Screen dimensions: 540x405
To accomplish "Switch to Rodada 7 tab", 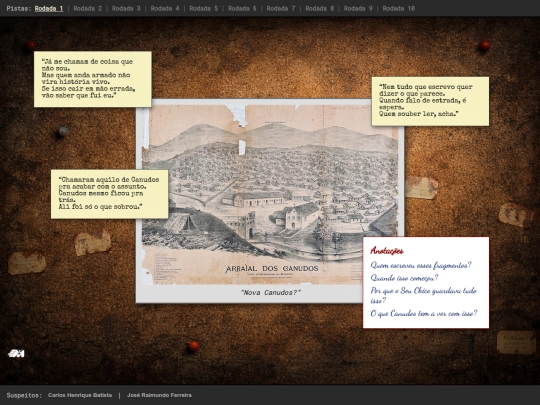I will 281,8.
